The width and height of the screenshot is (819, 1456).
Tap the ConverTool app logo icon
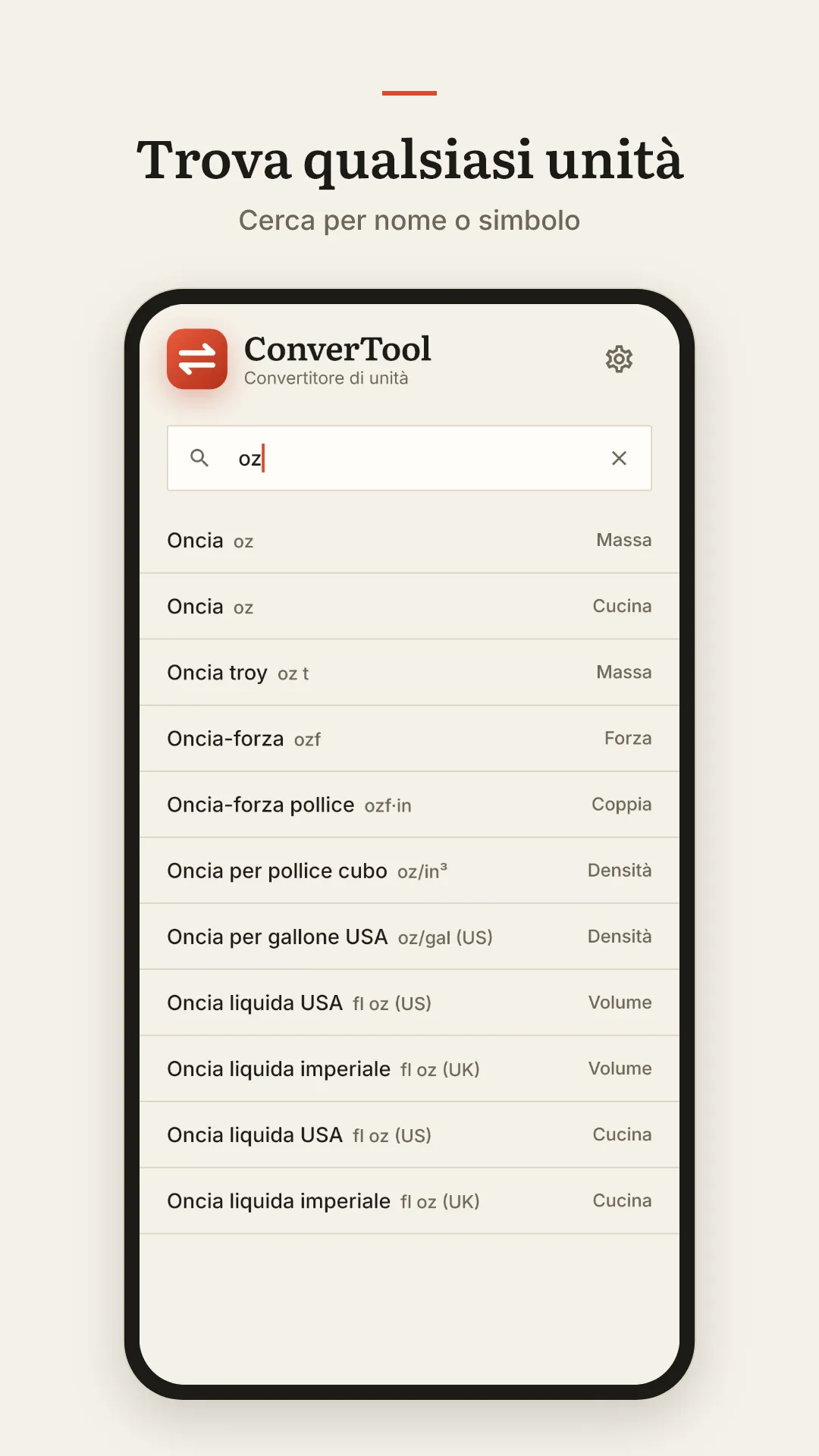(197, 359)
